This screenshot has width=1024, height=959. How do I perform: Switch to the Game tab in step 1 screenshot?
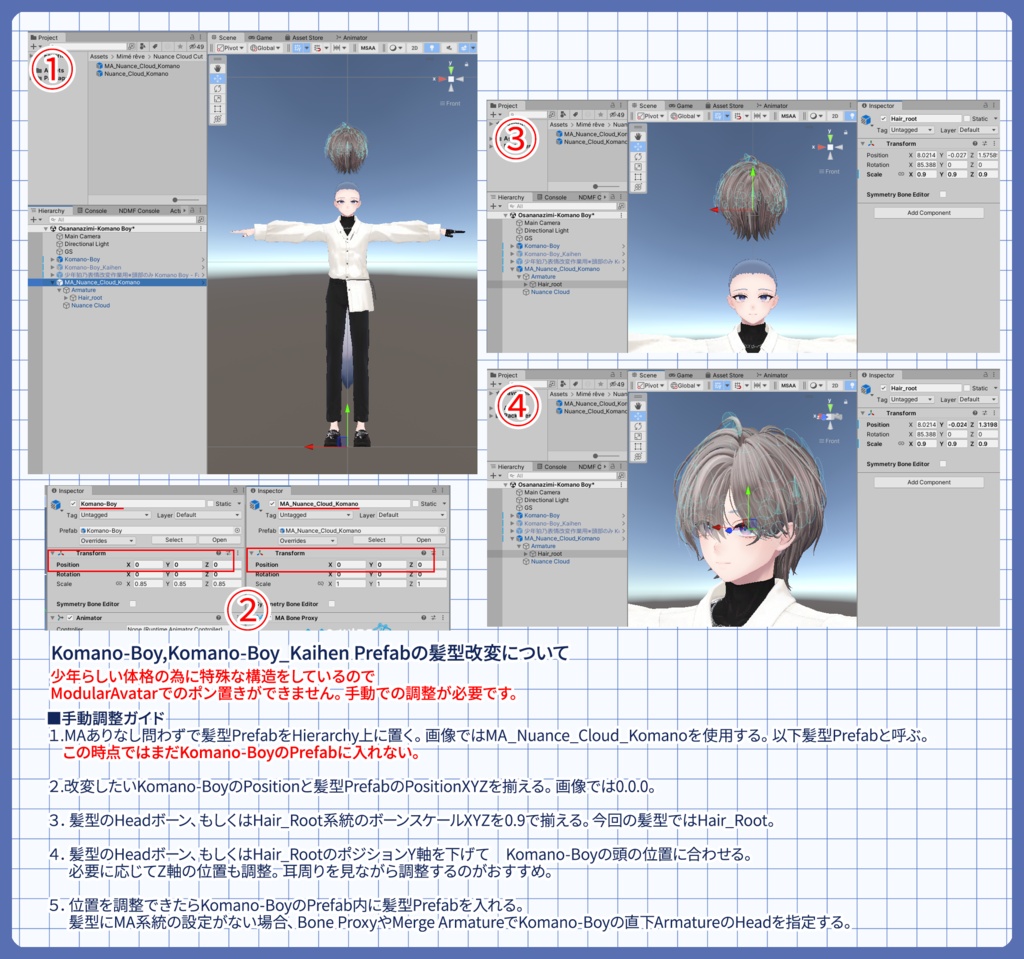(261, 38)
